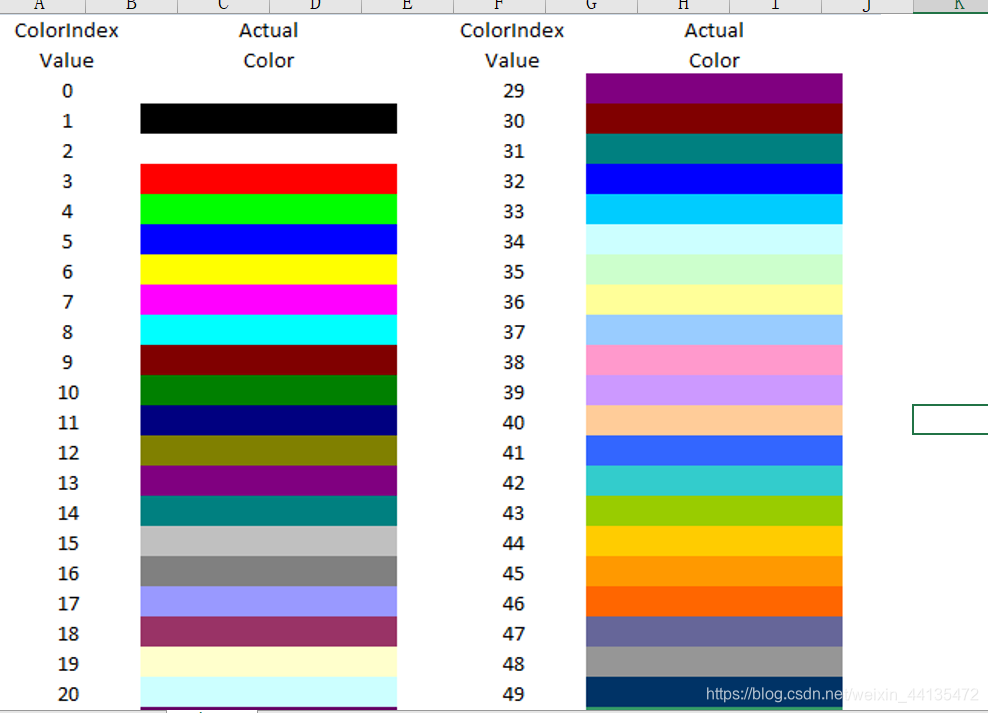The height and width of the screenshot is (713, 988).
Task: Select the black swatch for ColorIndex 1
Action: pyautogui.click(x=268, y=118)
